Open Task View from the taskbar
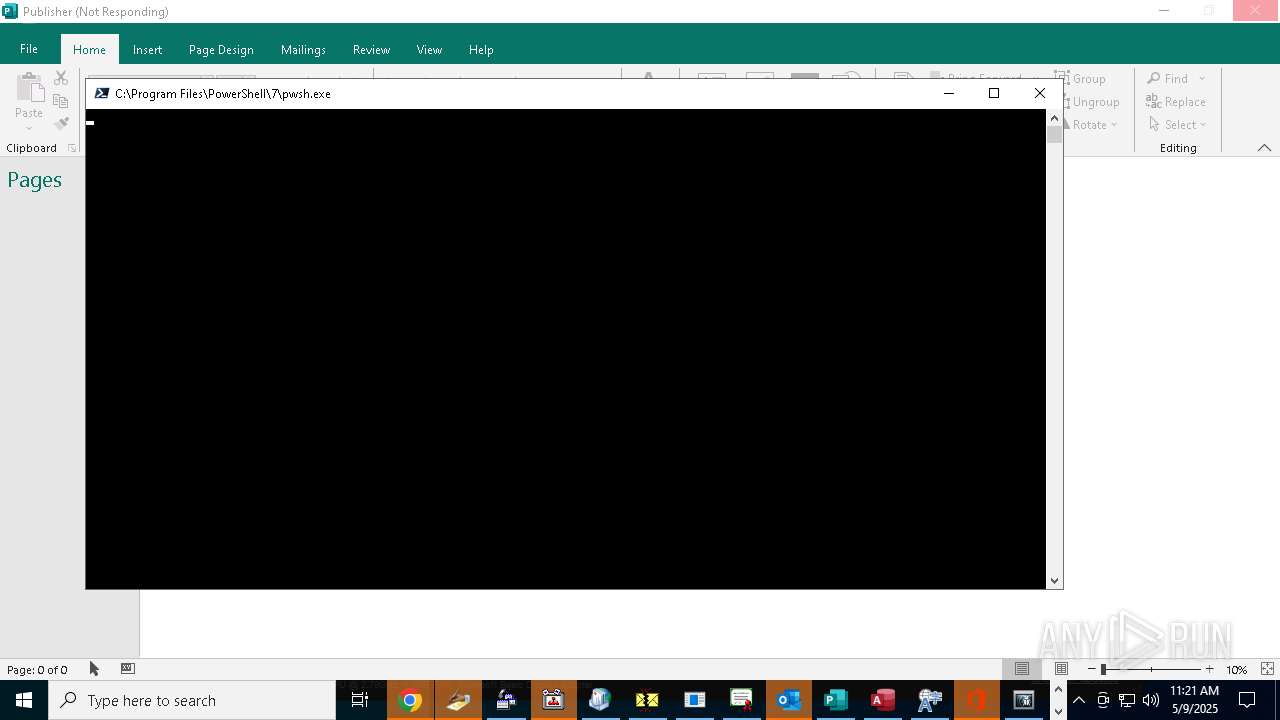Image resolution: width=1280 pixels, height=720 pixels. (360, 700)
